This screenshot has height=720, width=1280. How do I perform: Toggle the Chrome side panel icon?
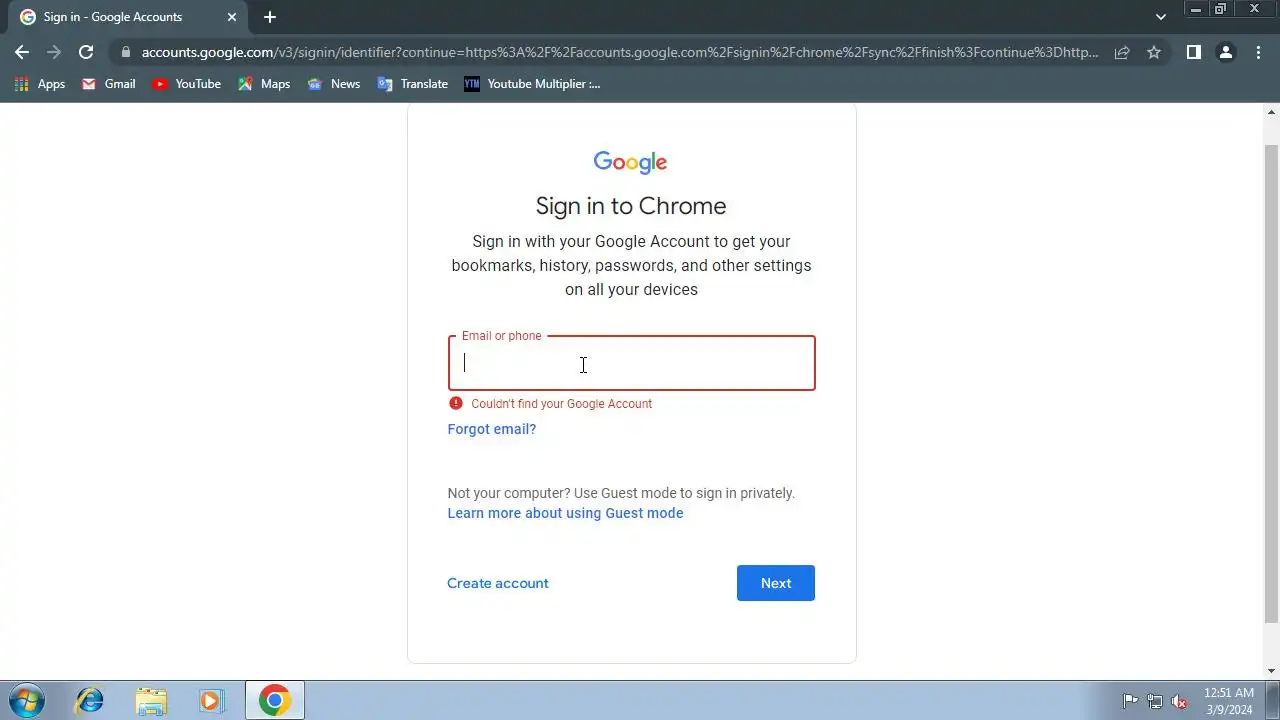[1193, 52]
